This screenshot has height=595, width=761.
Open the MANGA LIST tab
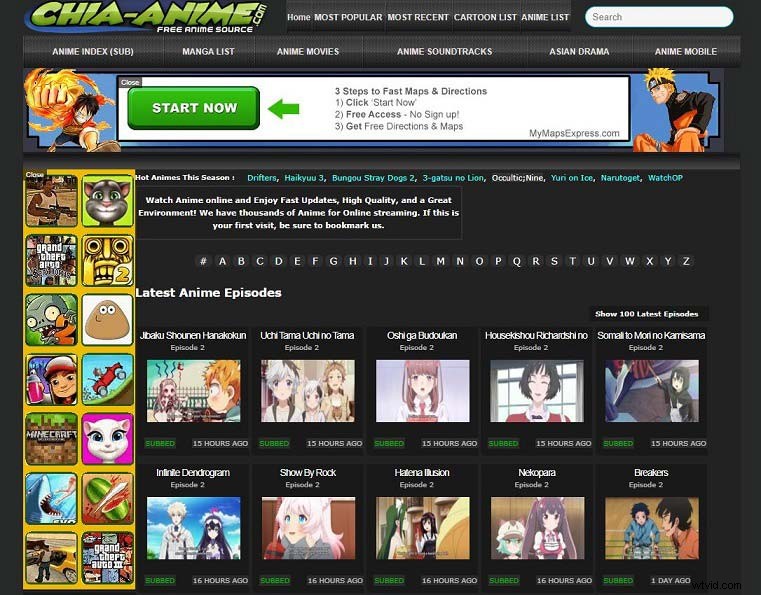208,51
